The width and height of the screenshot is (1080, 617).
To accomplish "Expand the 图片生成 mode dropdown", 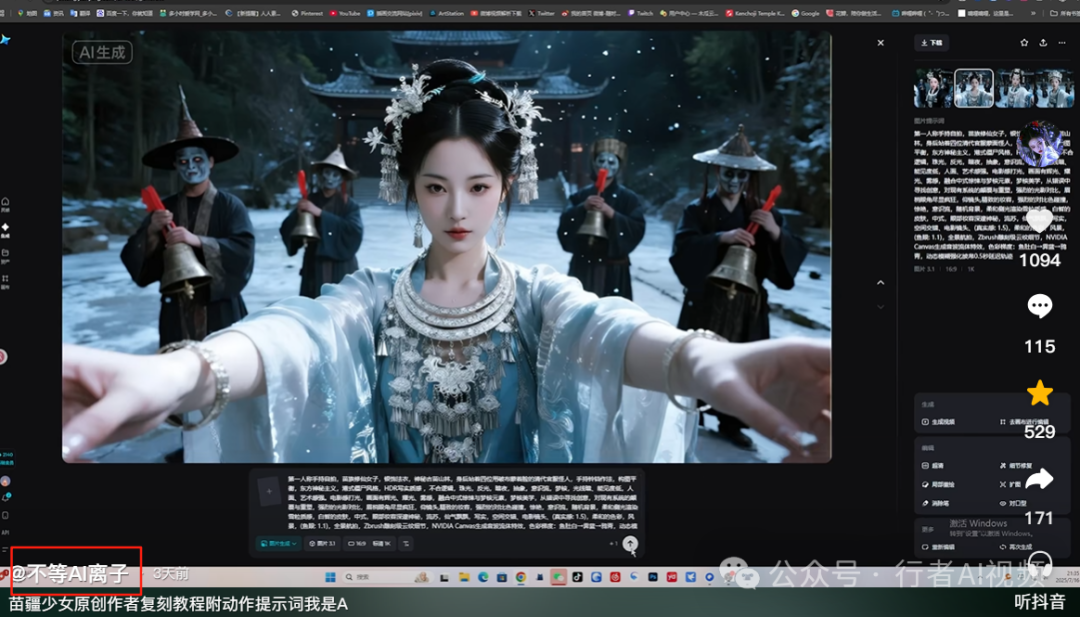I will pos(278,543).
